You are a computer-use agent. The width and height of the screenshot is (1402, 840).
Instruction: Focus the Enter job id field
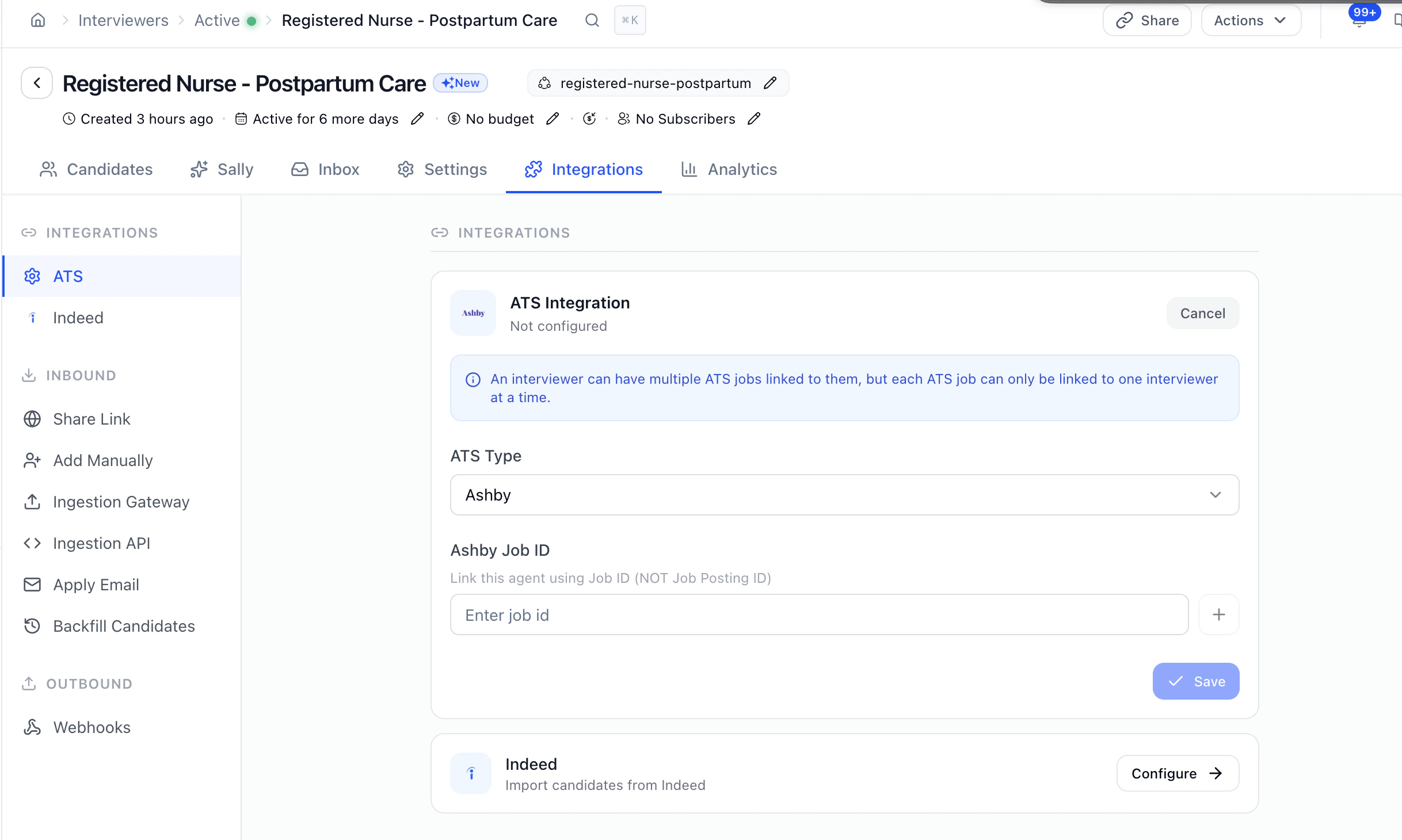coord(820,614)
